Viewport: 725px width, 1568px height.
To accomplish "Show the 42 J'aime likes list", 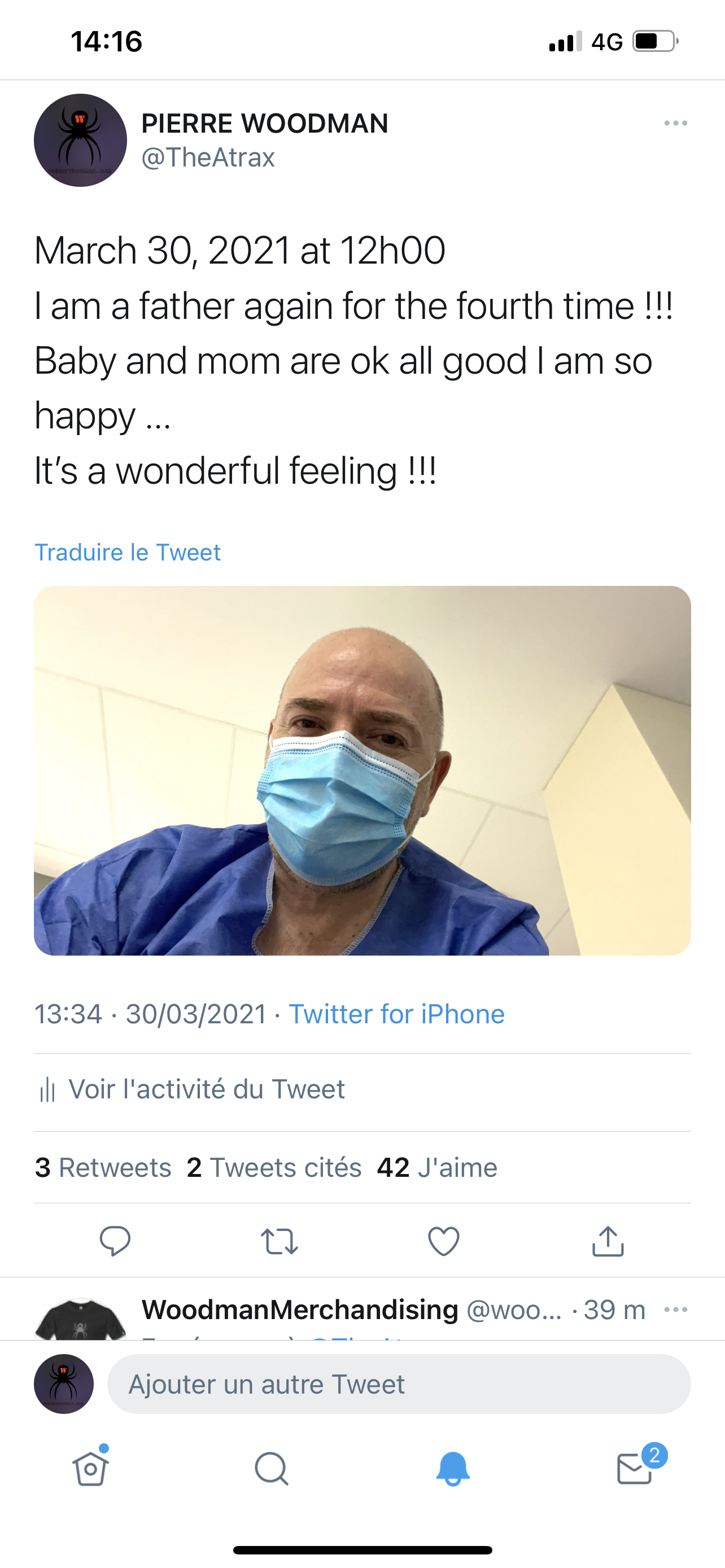I will tap(437, 1167).
